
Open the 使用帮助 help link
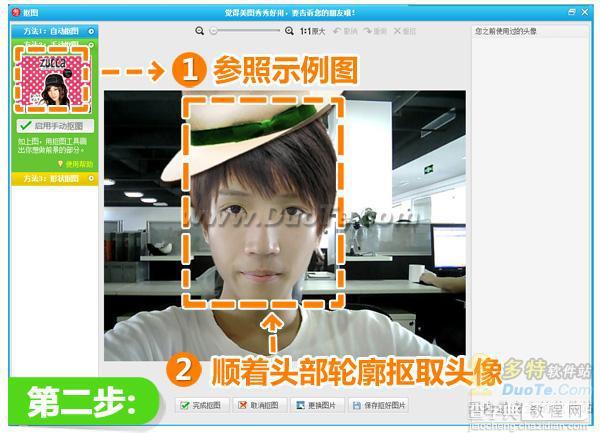76,164
